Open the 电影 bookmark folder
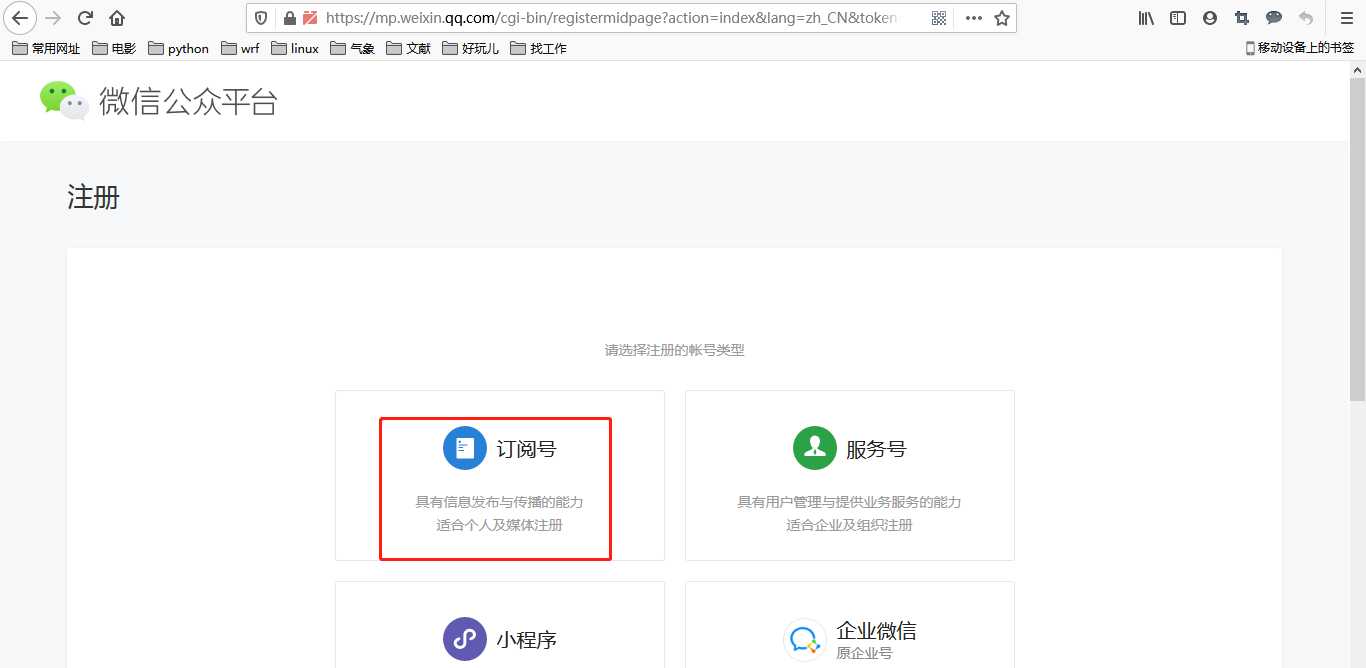 113,48
